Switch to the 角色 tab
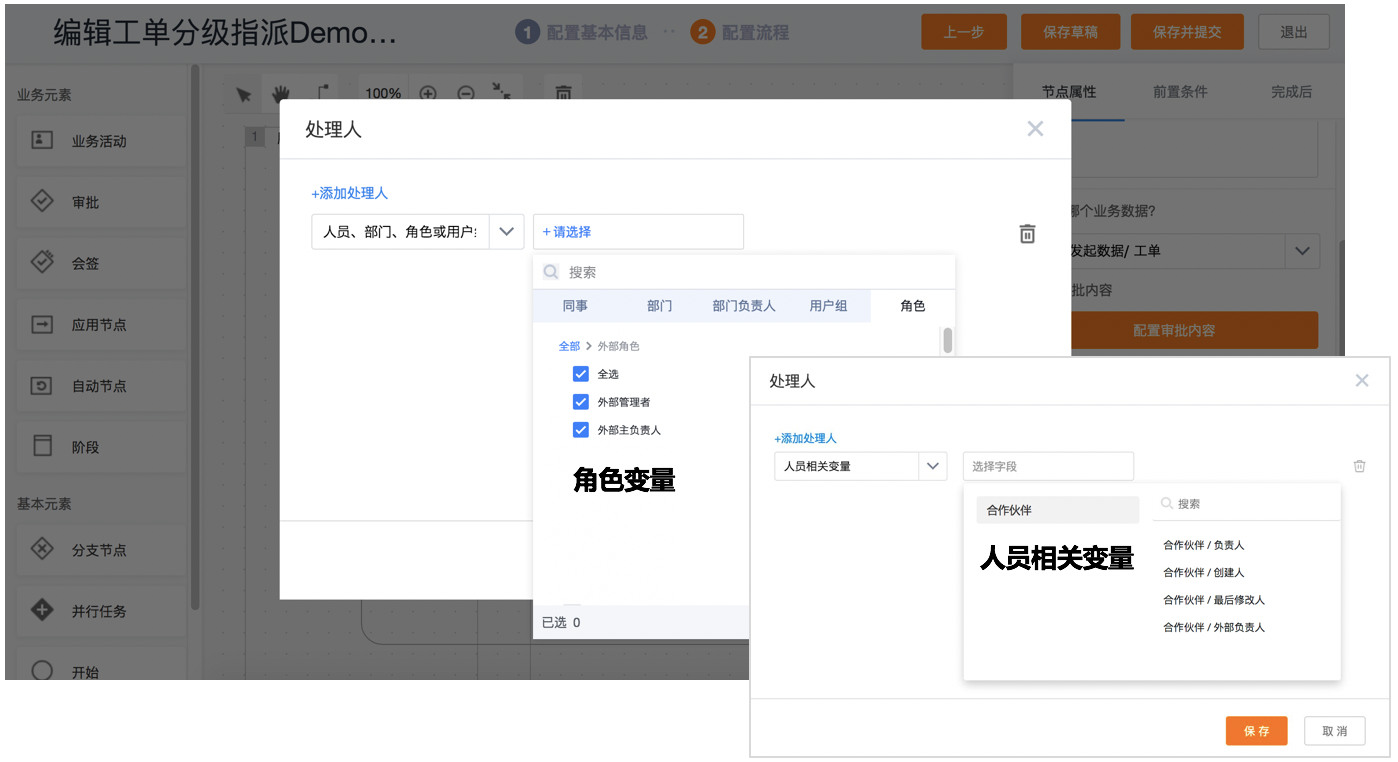This screenshot has width=1398, height=762. [x=913, y=306]
